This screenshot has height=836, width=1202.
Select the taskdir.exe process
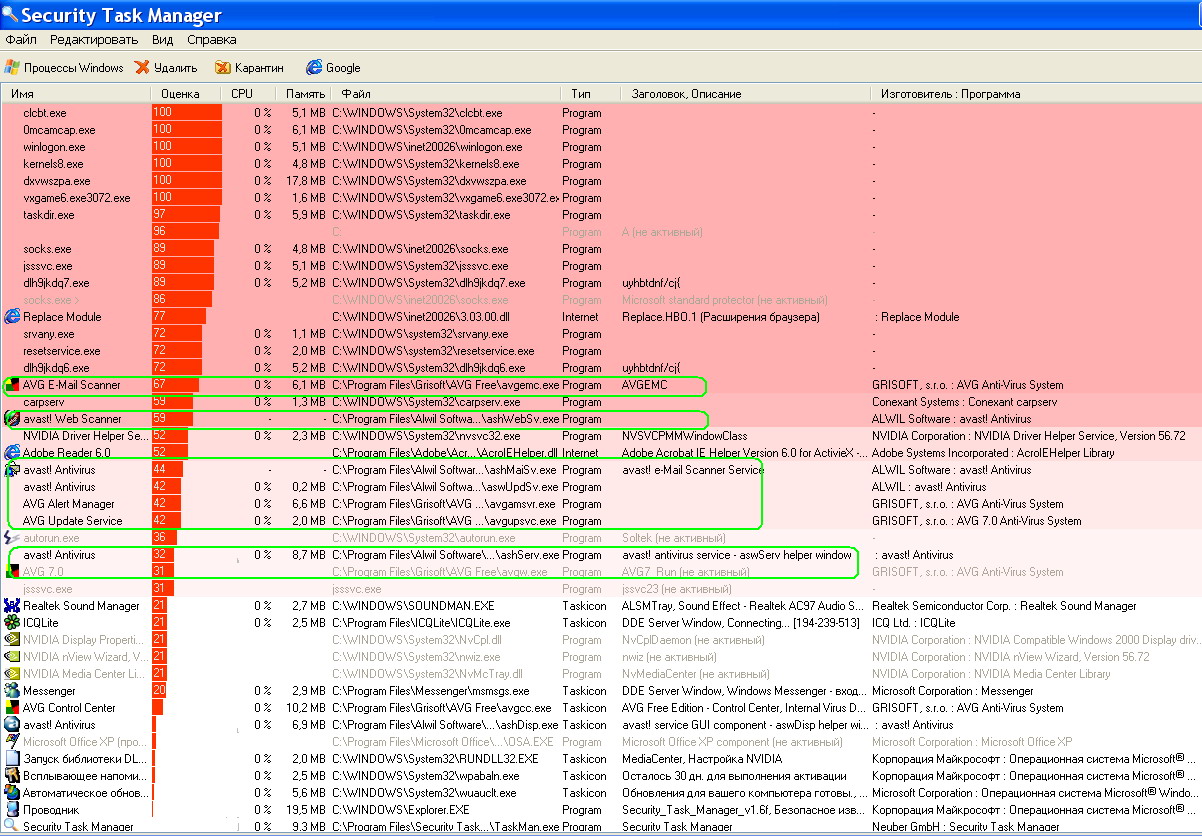[601, 215]
